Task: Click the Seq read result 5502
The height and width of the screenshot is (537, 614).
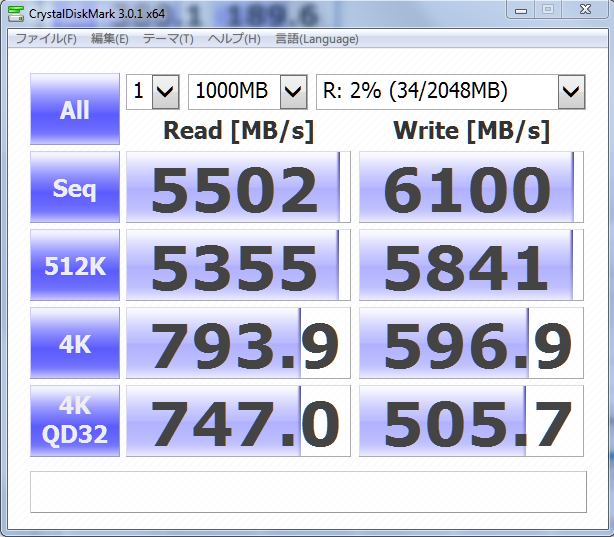Action: [238, 187]
